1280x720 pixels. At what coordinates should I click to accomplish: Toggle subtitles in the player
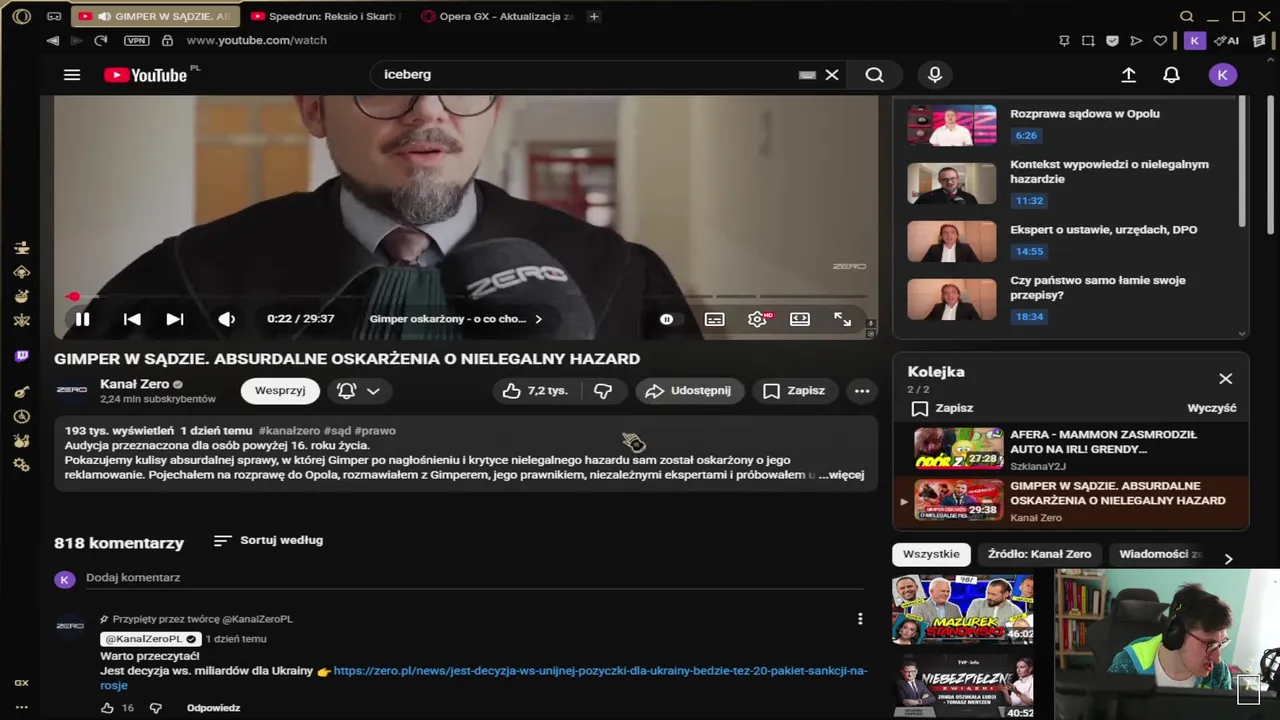(714, 319)
